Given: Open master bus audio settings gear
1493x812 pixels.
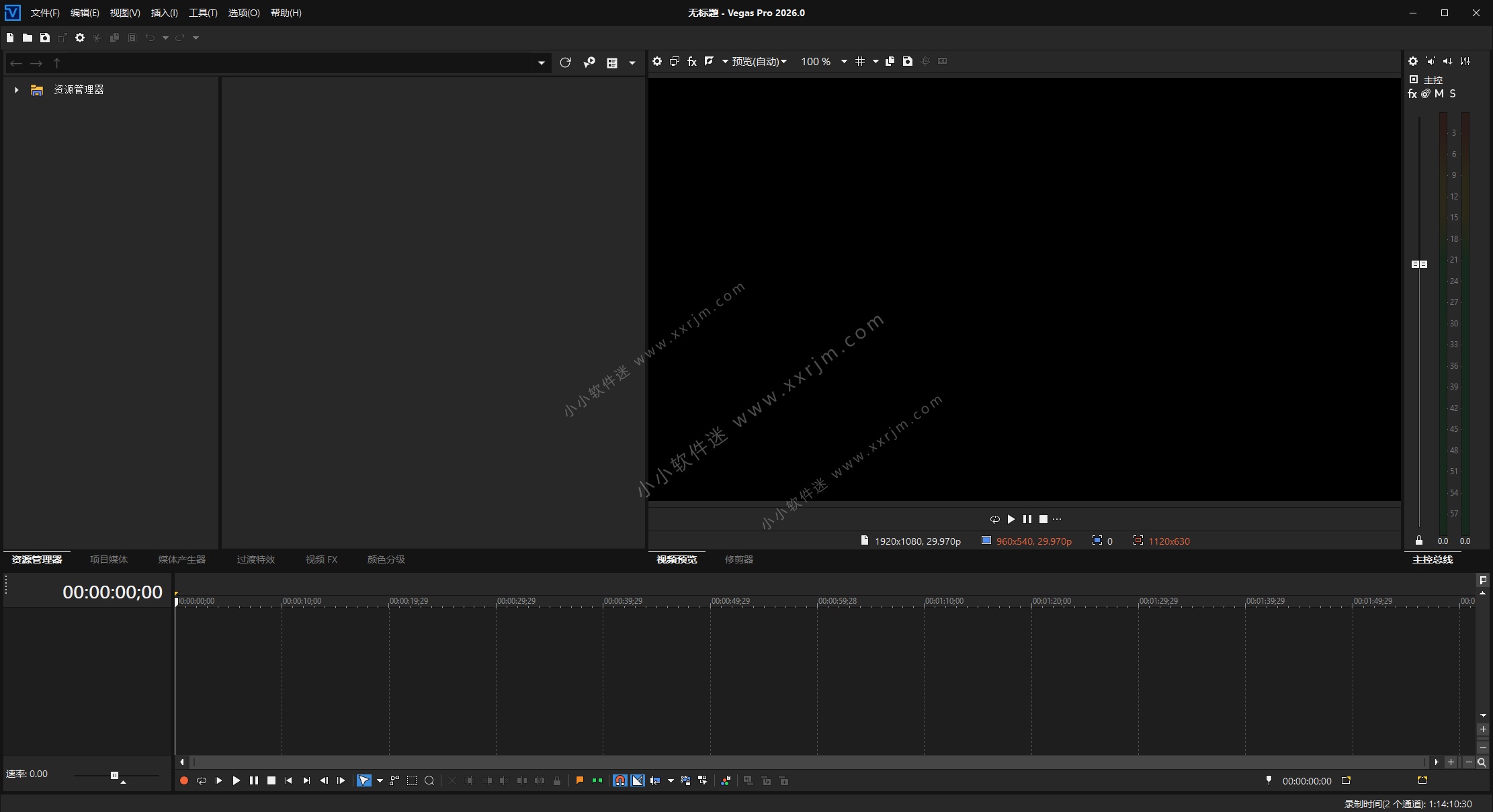Looking at the screenshot, I should coord(1413,61).
